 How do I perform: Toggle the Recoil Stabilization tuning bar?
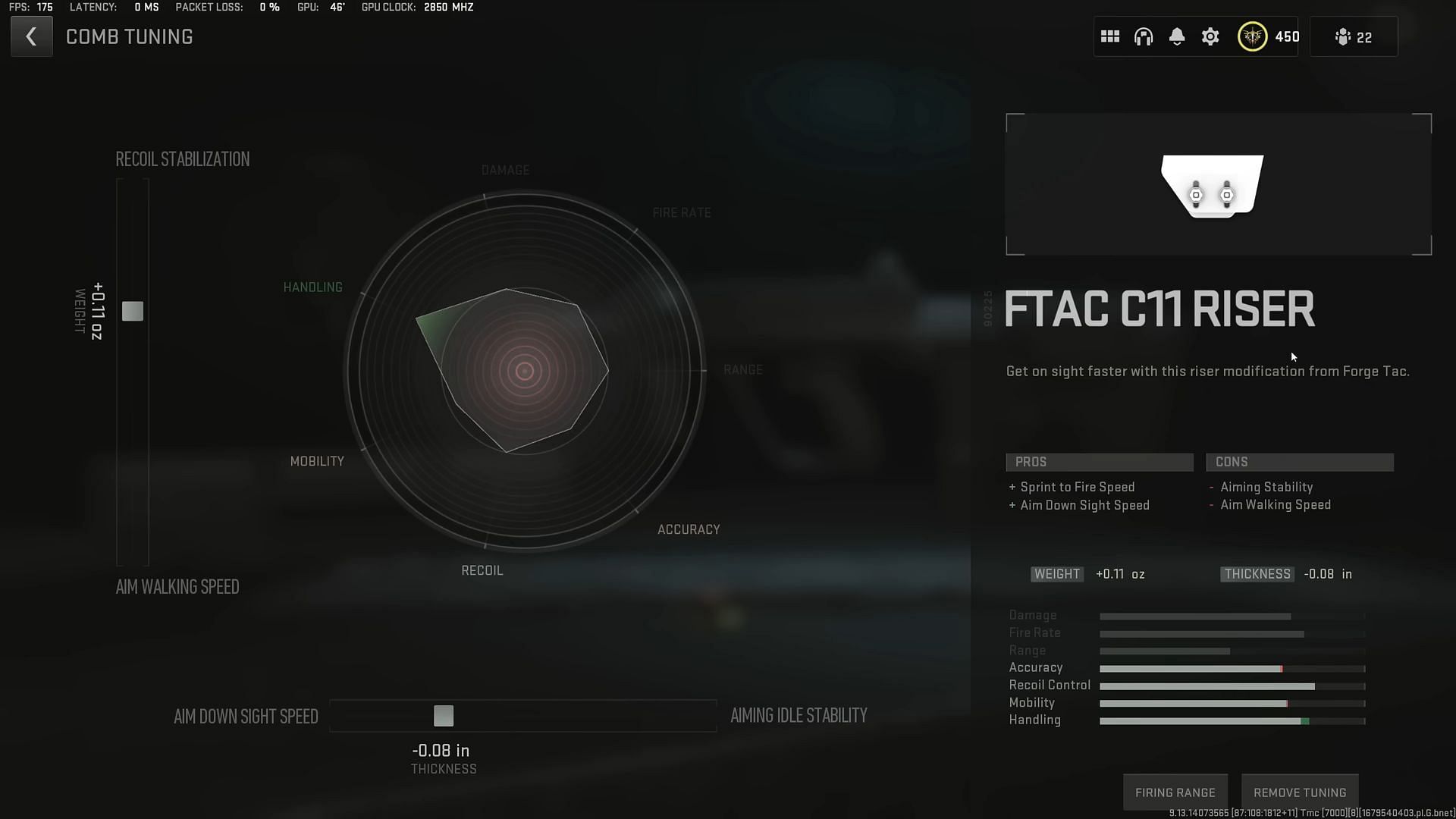132,310
